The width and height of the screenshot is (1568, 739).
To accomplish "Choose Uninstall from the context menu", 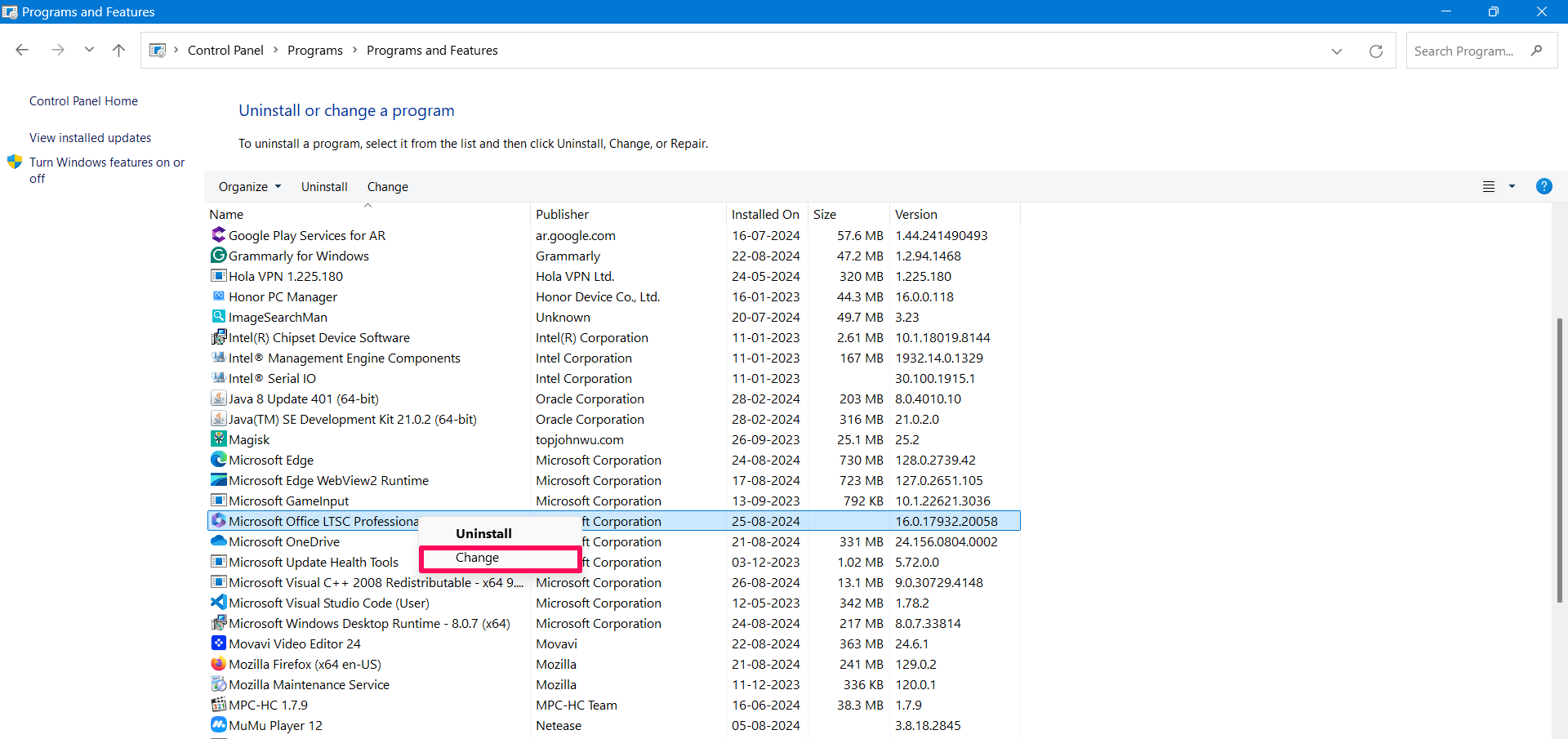I will pyautogui.click(x=483, y=533).
